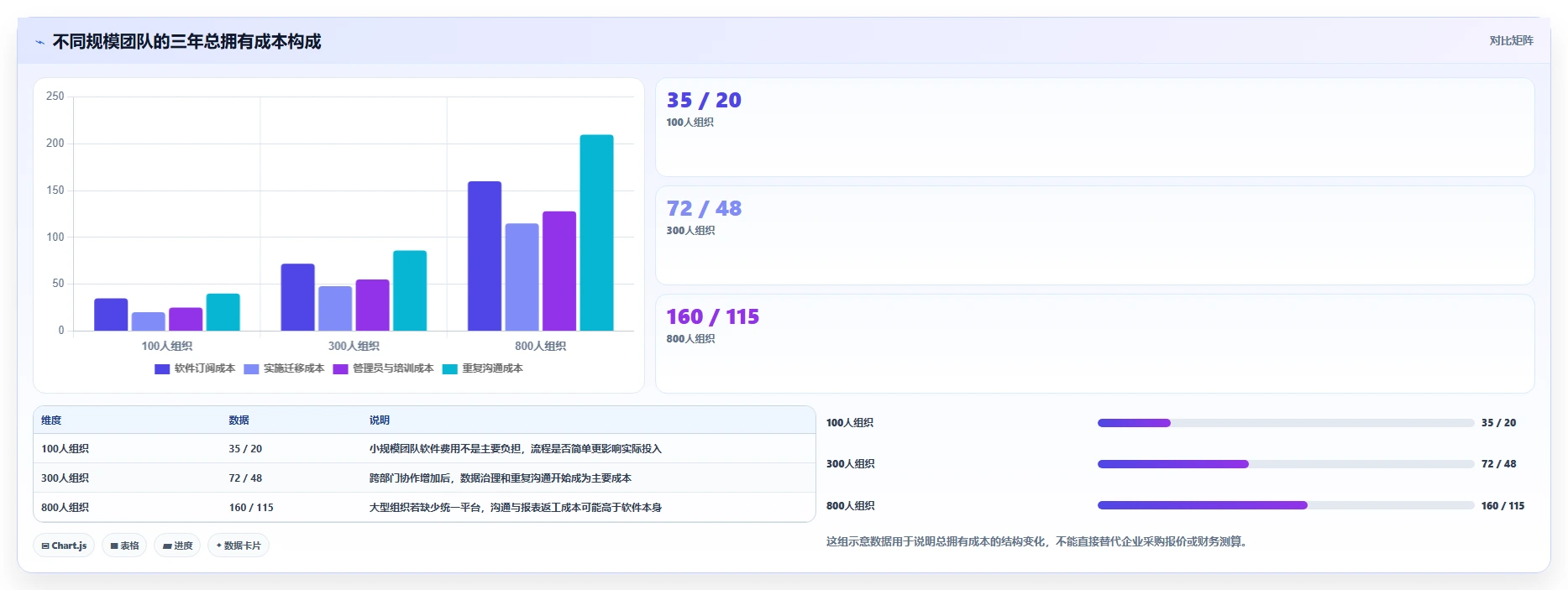Click the card title 不同规模团队的三年总拥有成本构成

click(x=186, y=42)
